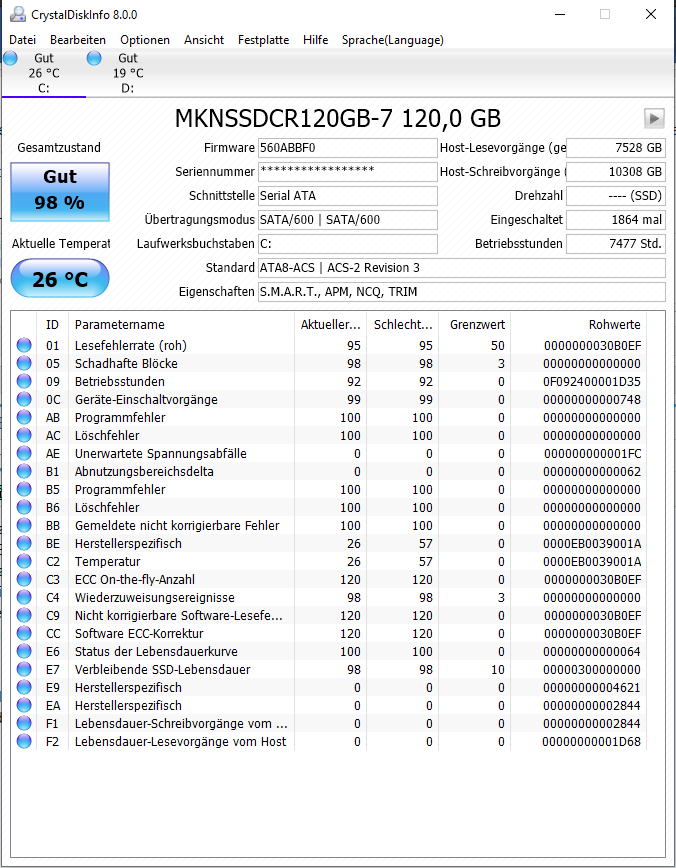676x868 pixels.
Task: Open the Optionen menu
Action: click(145, 40)
